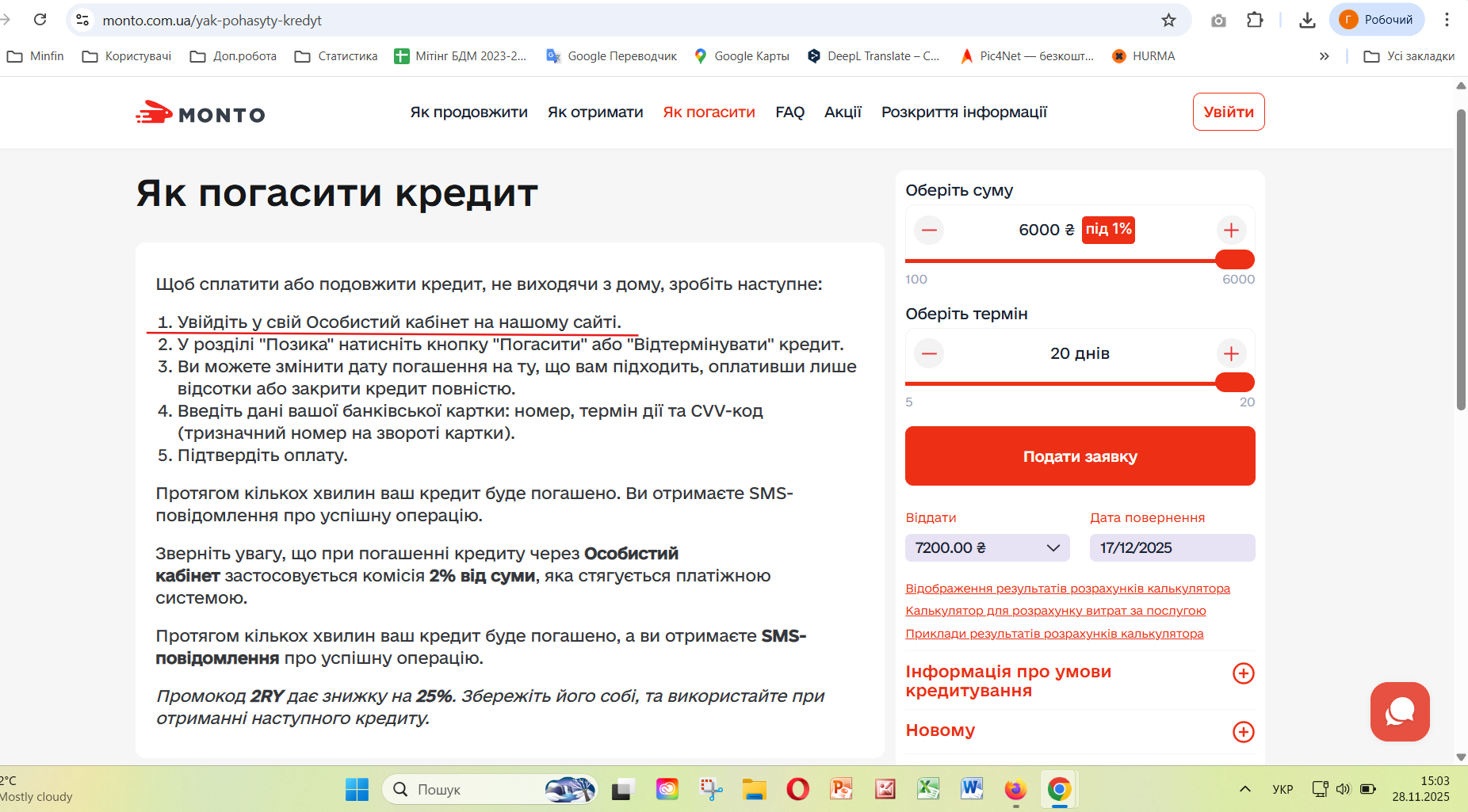Screen dimensions: 1468x812
Task: Click the Windows search box Пошук
Action: pos(490,789)
